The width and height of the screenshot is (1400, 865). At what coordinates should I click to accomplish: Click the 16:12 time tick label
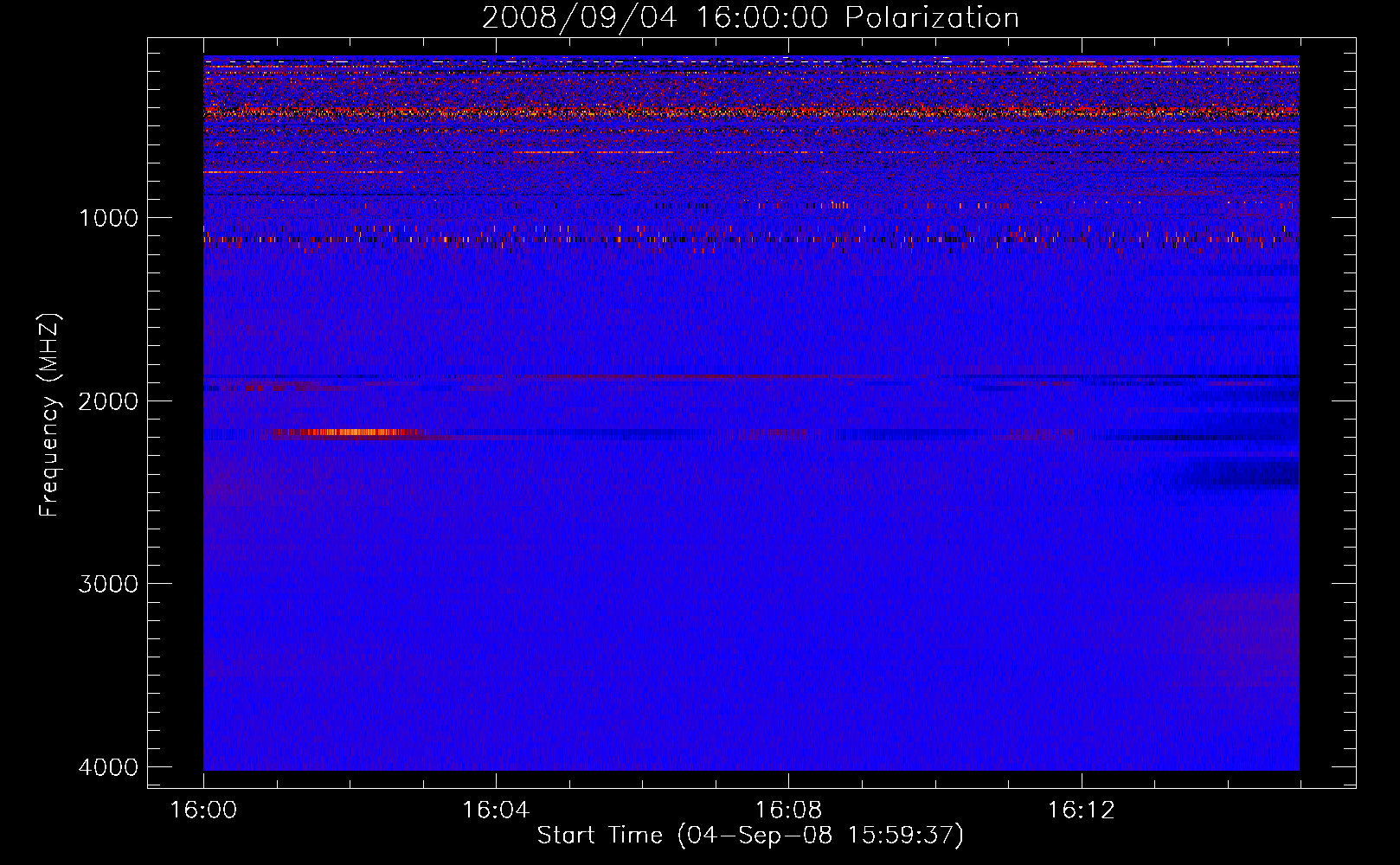tap(1082, 811)
